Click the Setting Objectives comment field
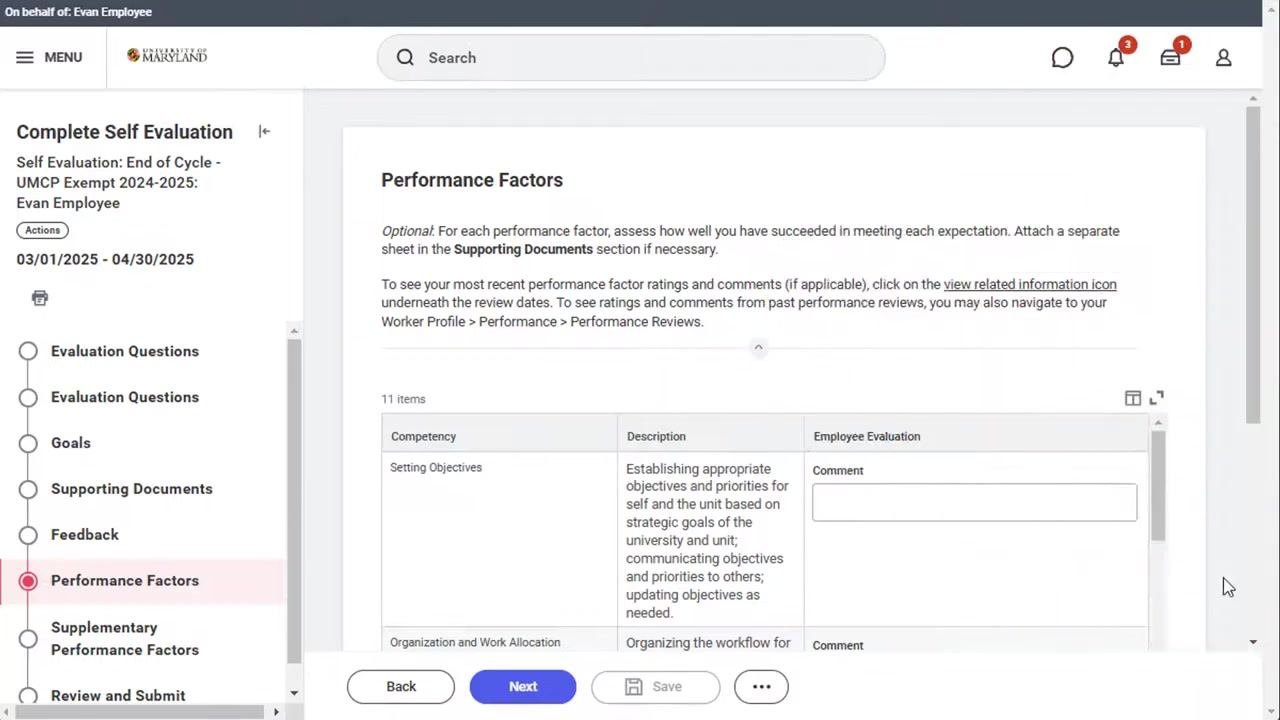This screenshot has height=720, width=1280. (974, 502)
